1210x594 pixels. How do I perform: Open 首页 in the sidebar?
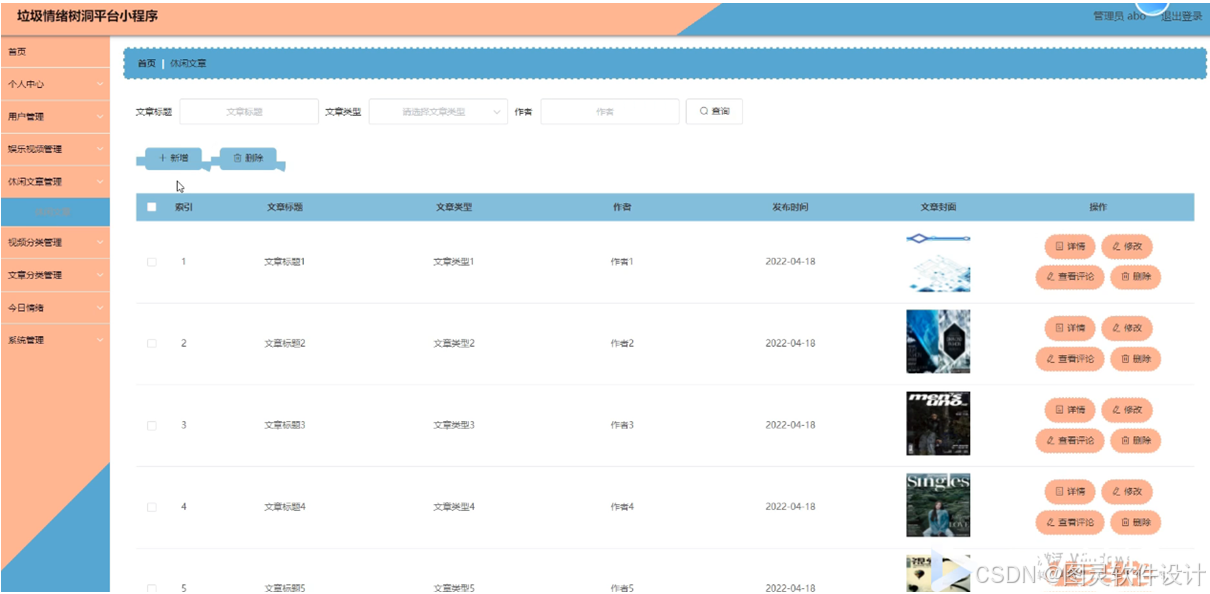55,51
